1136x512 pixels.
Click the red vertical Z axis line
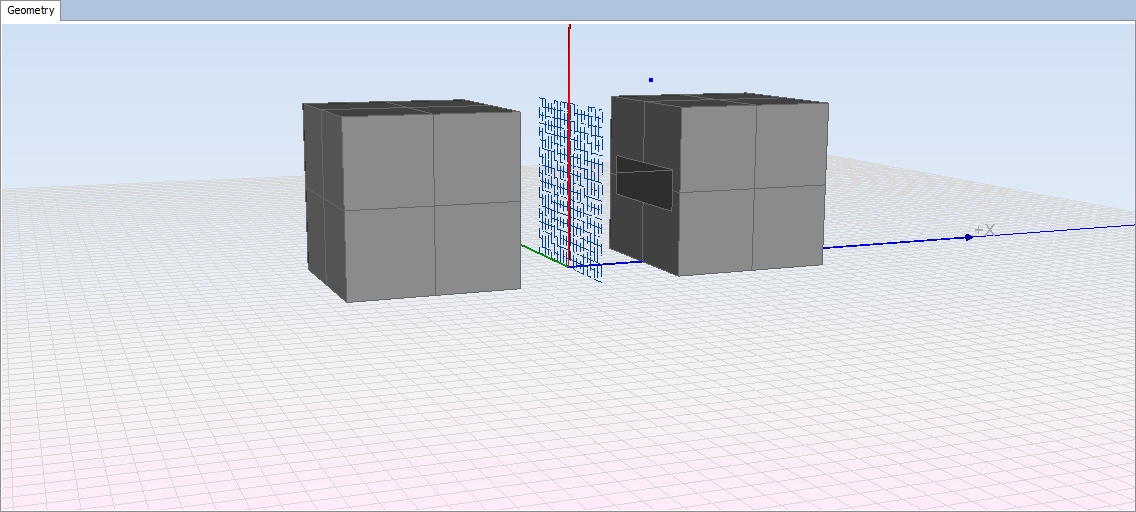569,60
